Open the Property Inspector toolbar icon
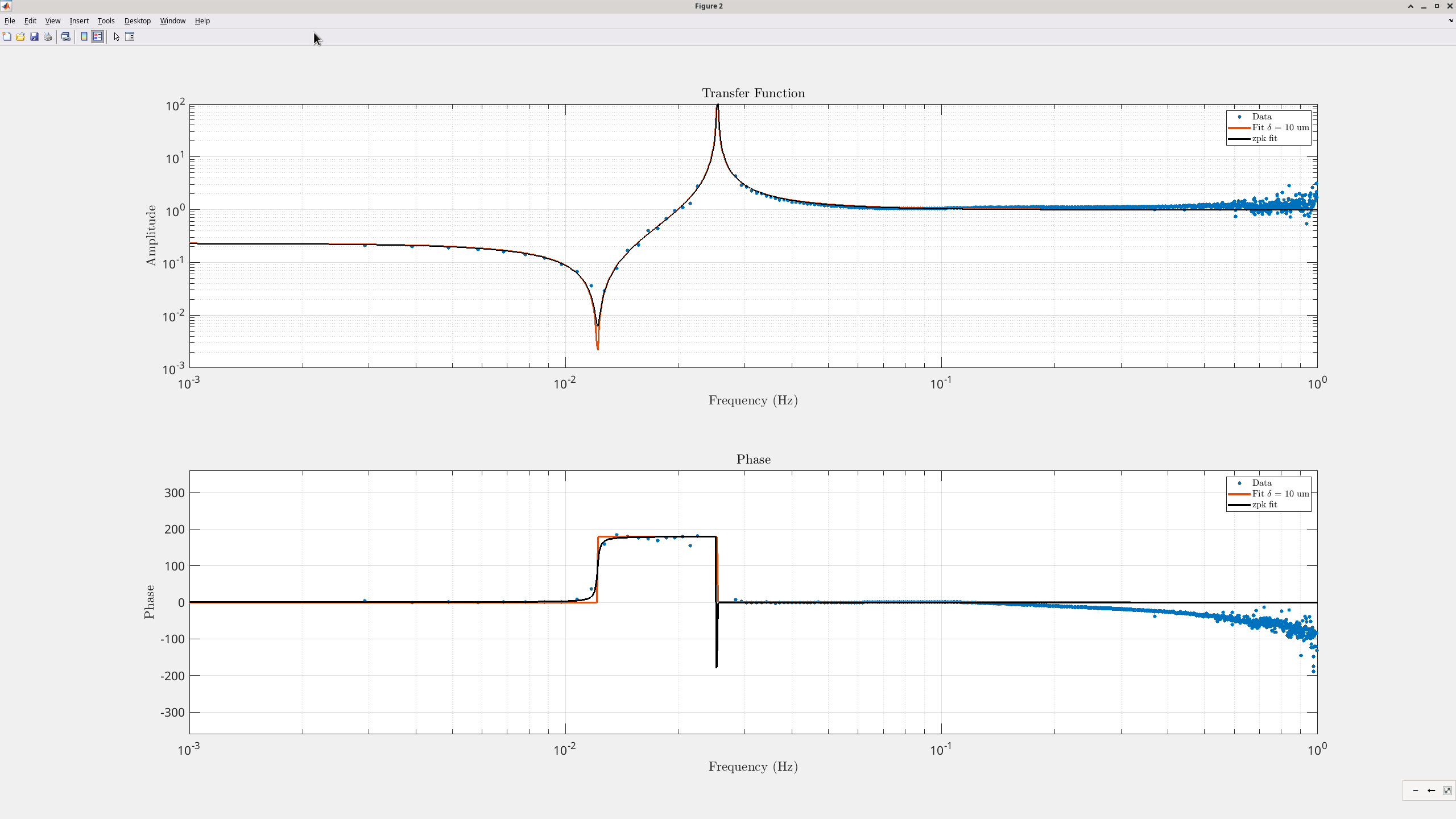The width and height of the screenshot is (1456, 819). [x=130, y=37]
